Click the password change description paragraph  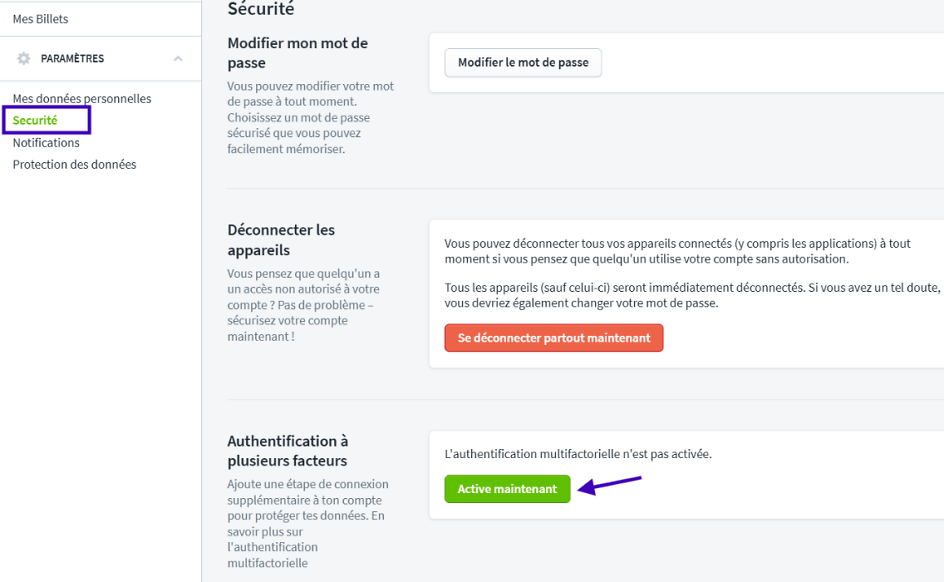tap(310, 117)
